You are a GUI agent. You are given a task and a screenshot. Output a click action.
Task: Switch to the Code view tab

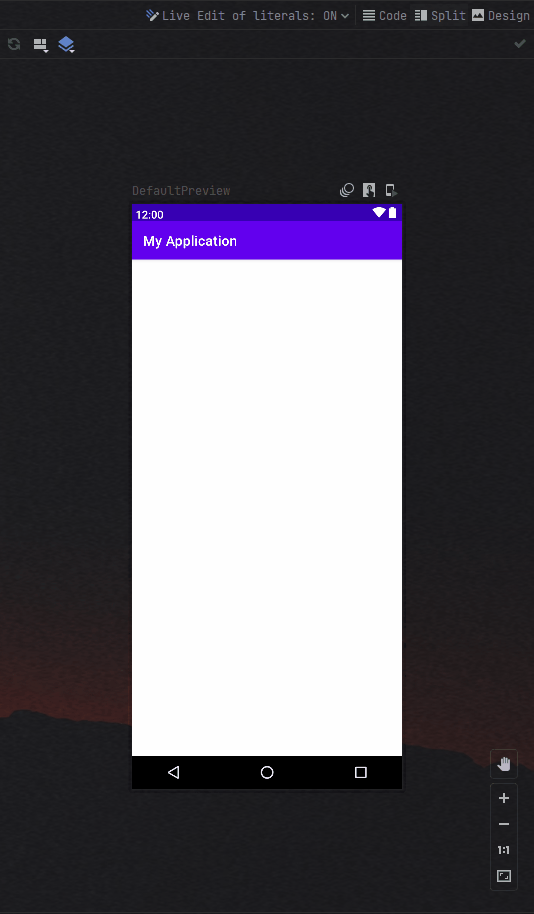(384, 16)
